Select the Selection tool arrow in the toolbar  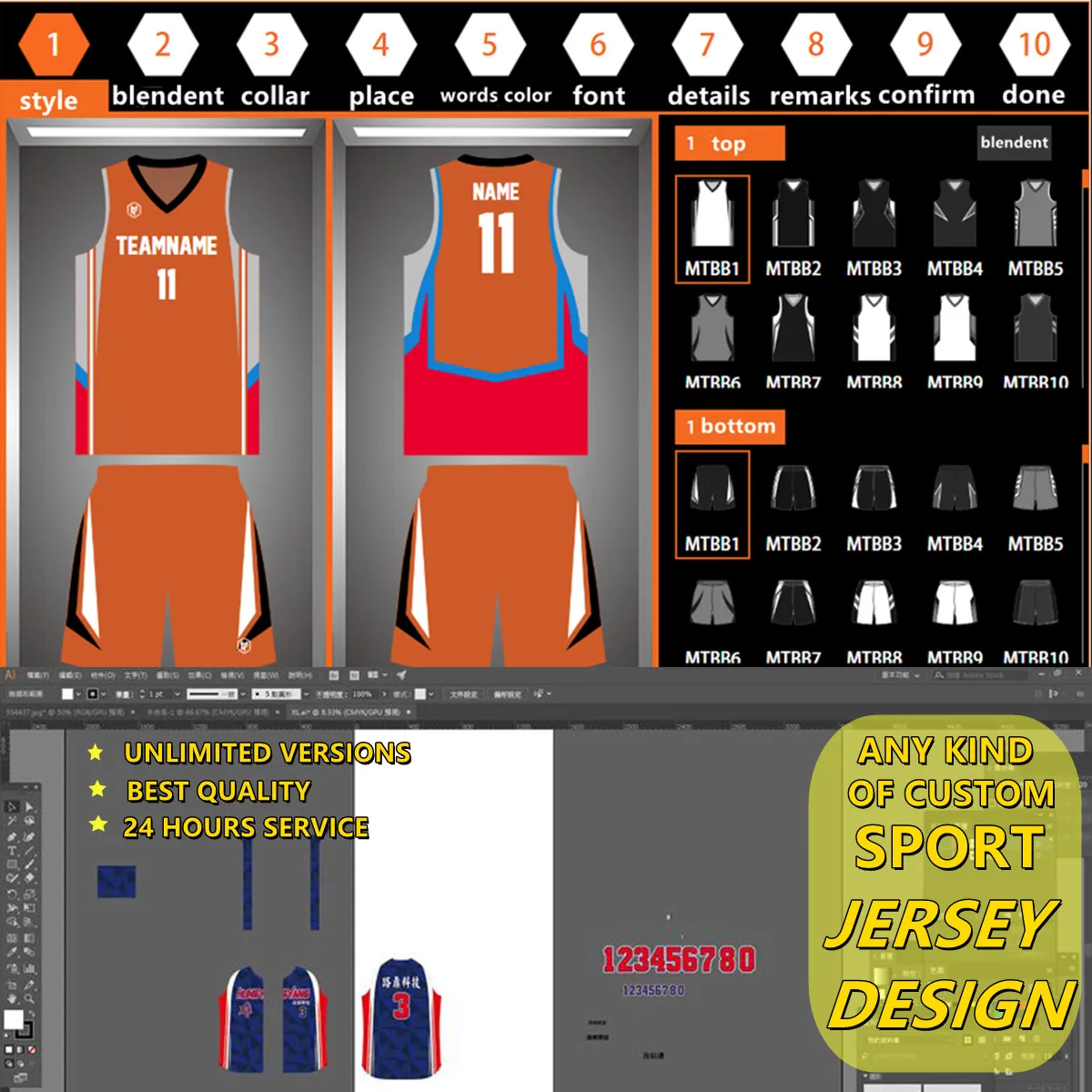12,807
